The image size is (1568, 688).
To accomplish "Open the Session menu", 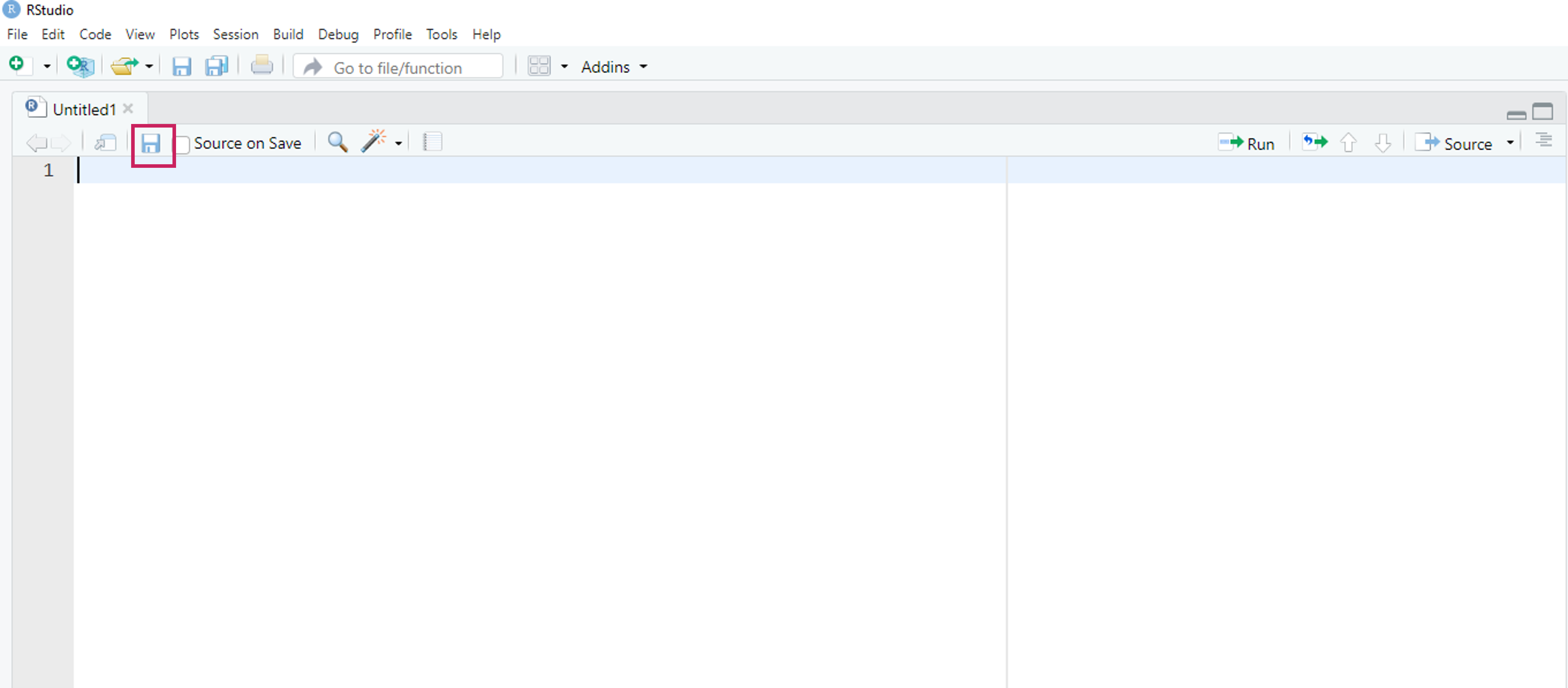I will [235, 34].
